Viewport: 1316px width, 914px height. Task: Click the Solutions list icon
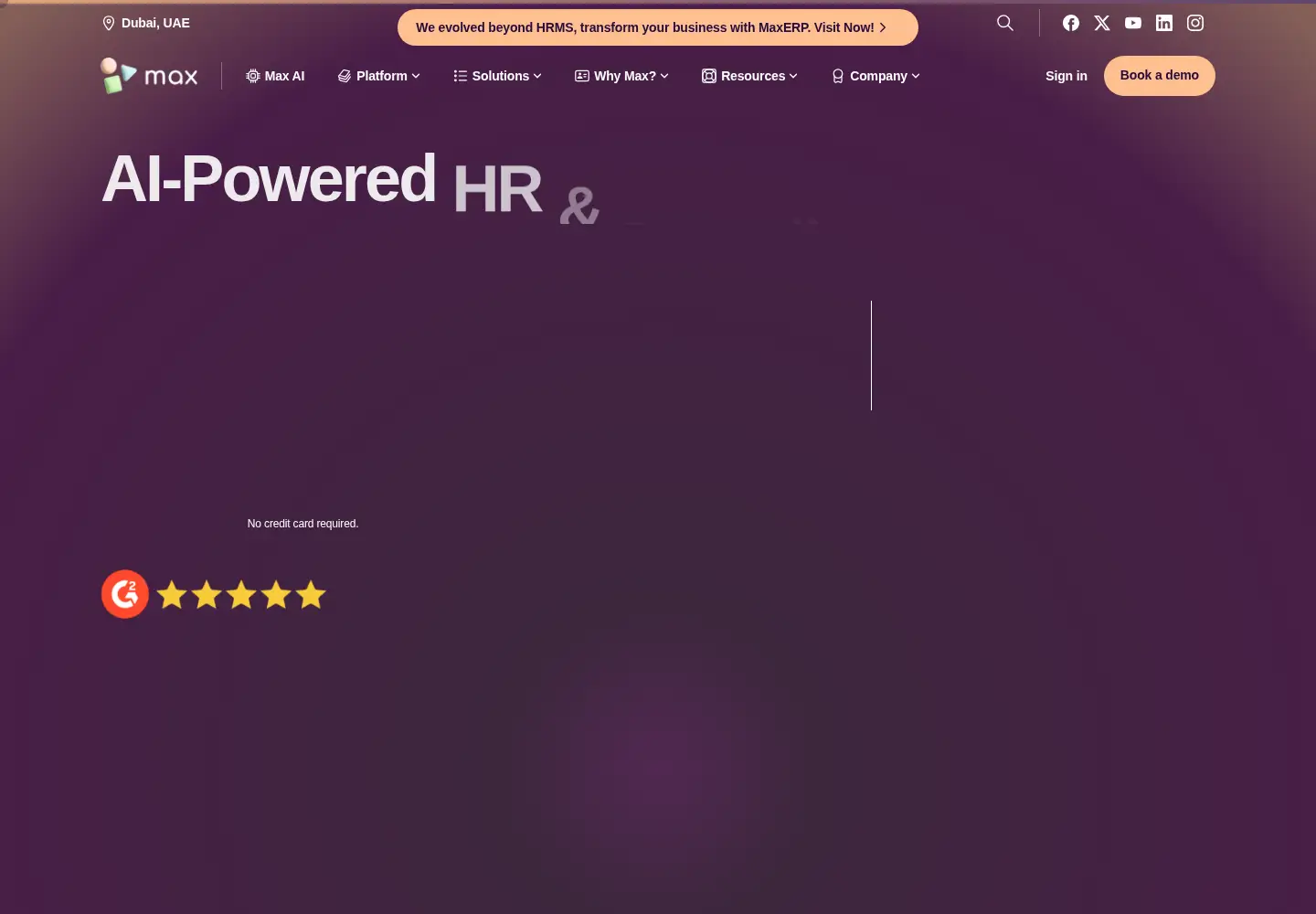461,76
